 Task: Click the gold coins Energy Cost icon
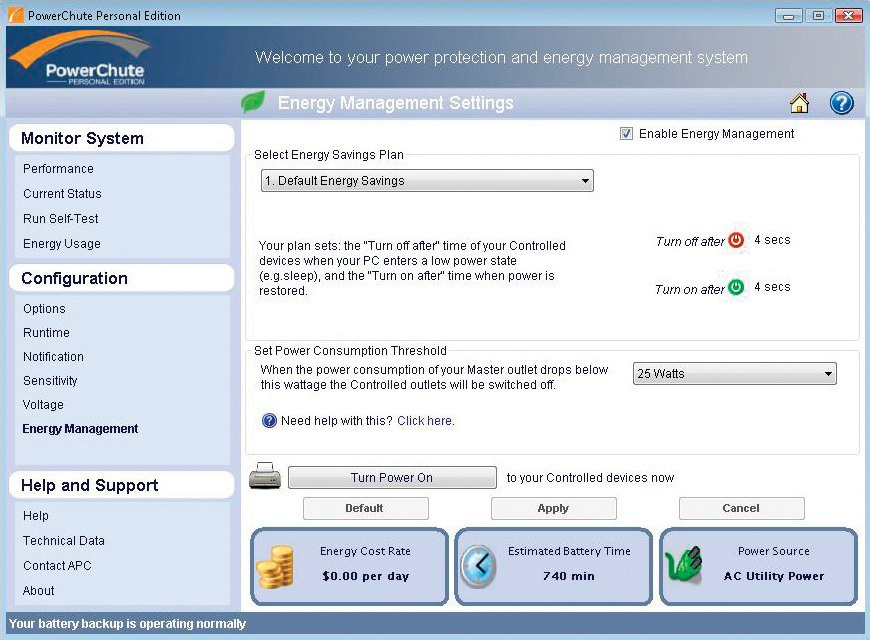point(275,566)
